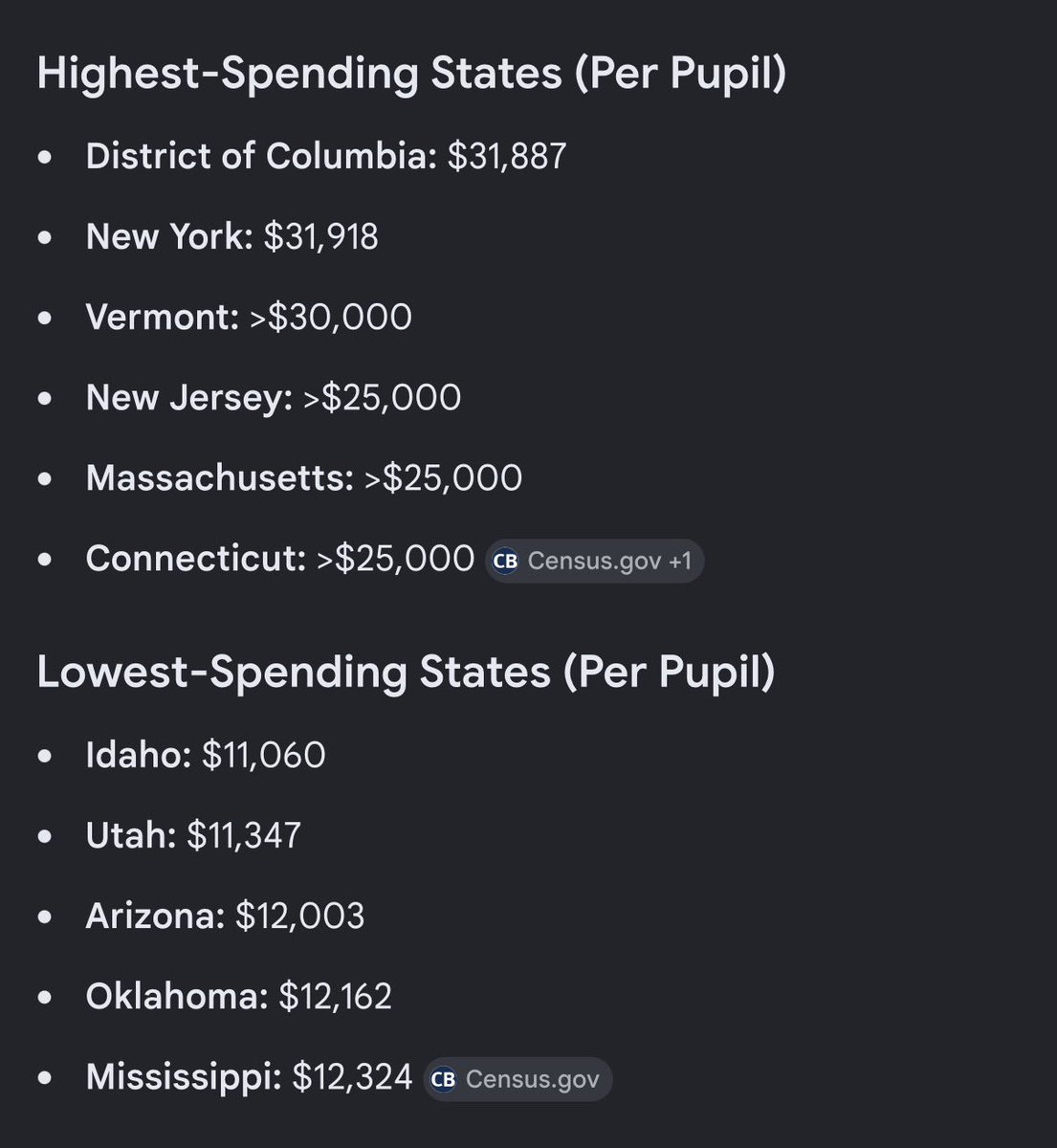The width and height of the screenshot is (1057, 1148).
Task: Click the Connecticut label text
Action: (196, 559)
